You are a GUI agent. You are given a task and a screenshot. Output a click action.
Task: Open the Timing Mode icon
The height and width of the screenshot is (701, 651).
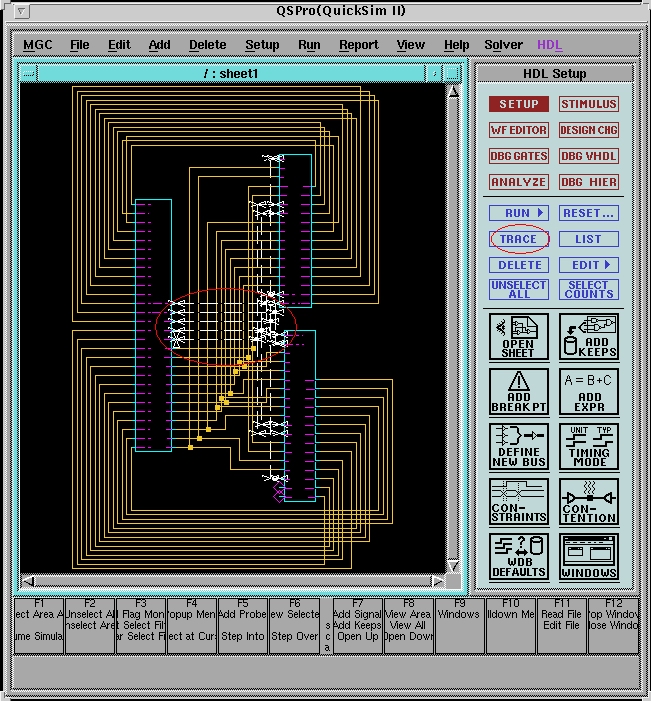pyautogui.click(x=589, y=446)
